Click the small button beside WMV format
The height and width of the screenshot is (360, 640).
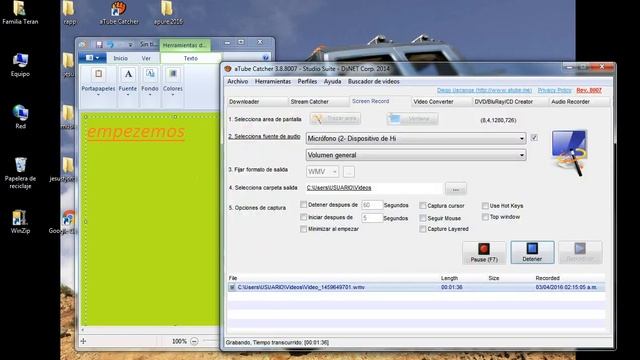click(x=349, y=172)
